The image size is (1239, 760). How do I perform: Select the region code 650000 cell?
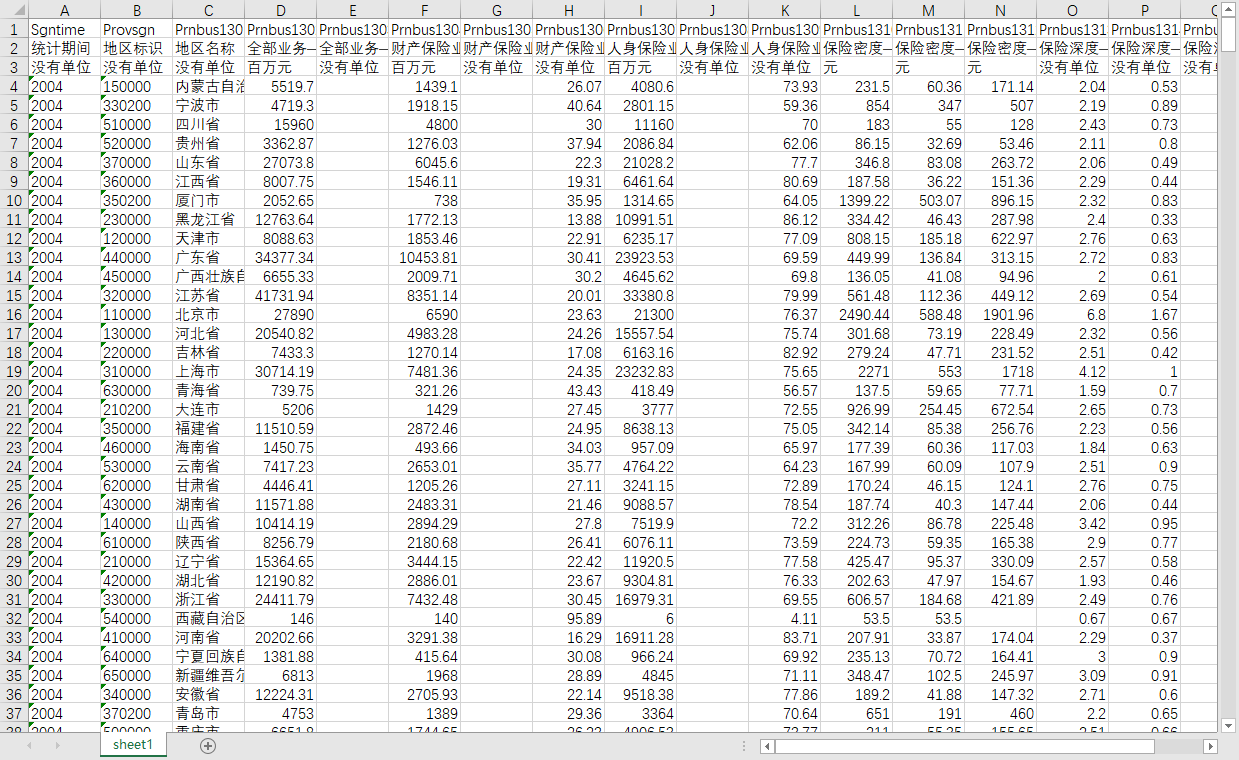coord(136,675)
